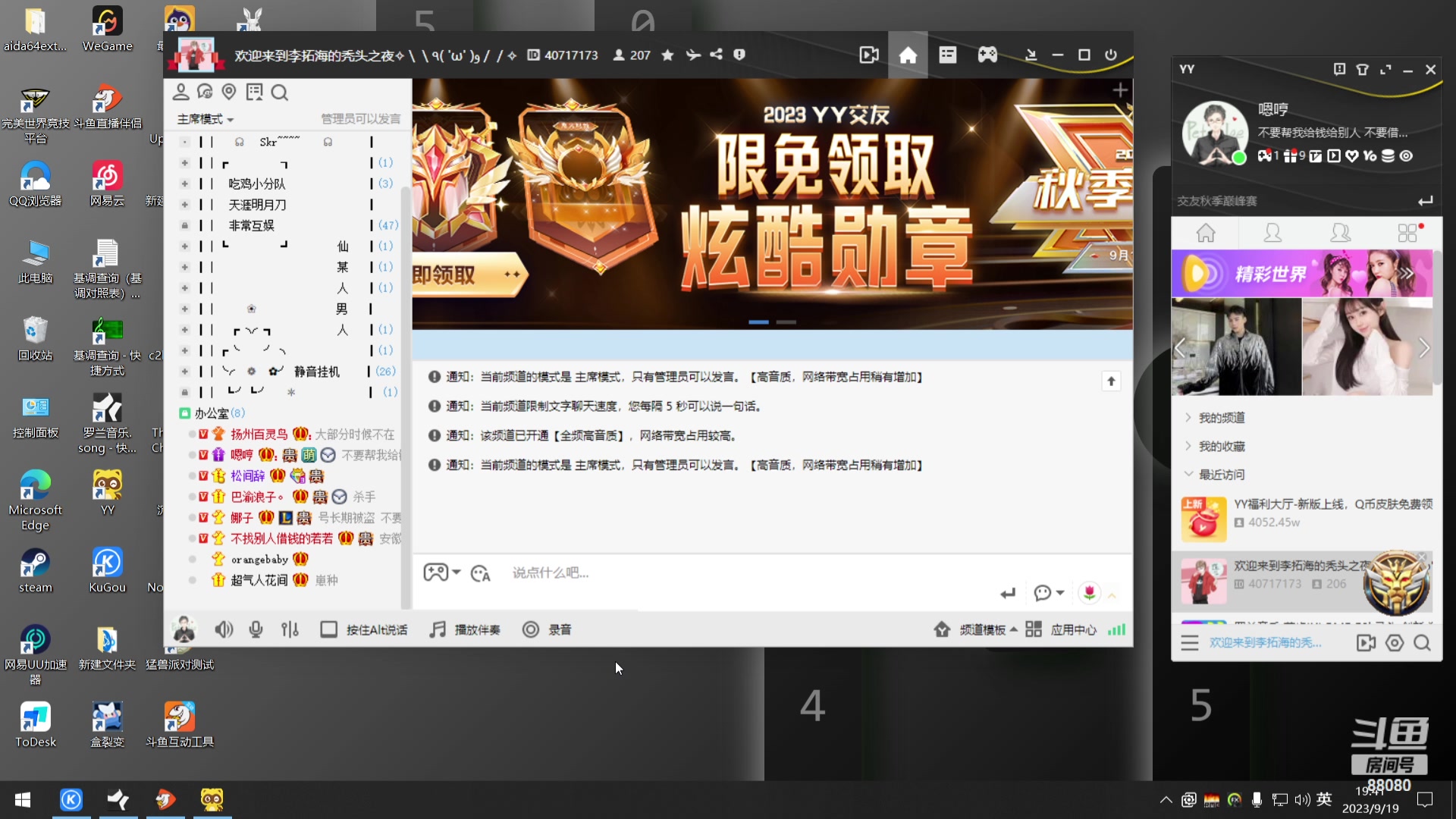1456x819 pixels.
Task: Open the 主席模式 mode dropdown
Action: pos(204,119)
